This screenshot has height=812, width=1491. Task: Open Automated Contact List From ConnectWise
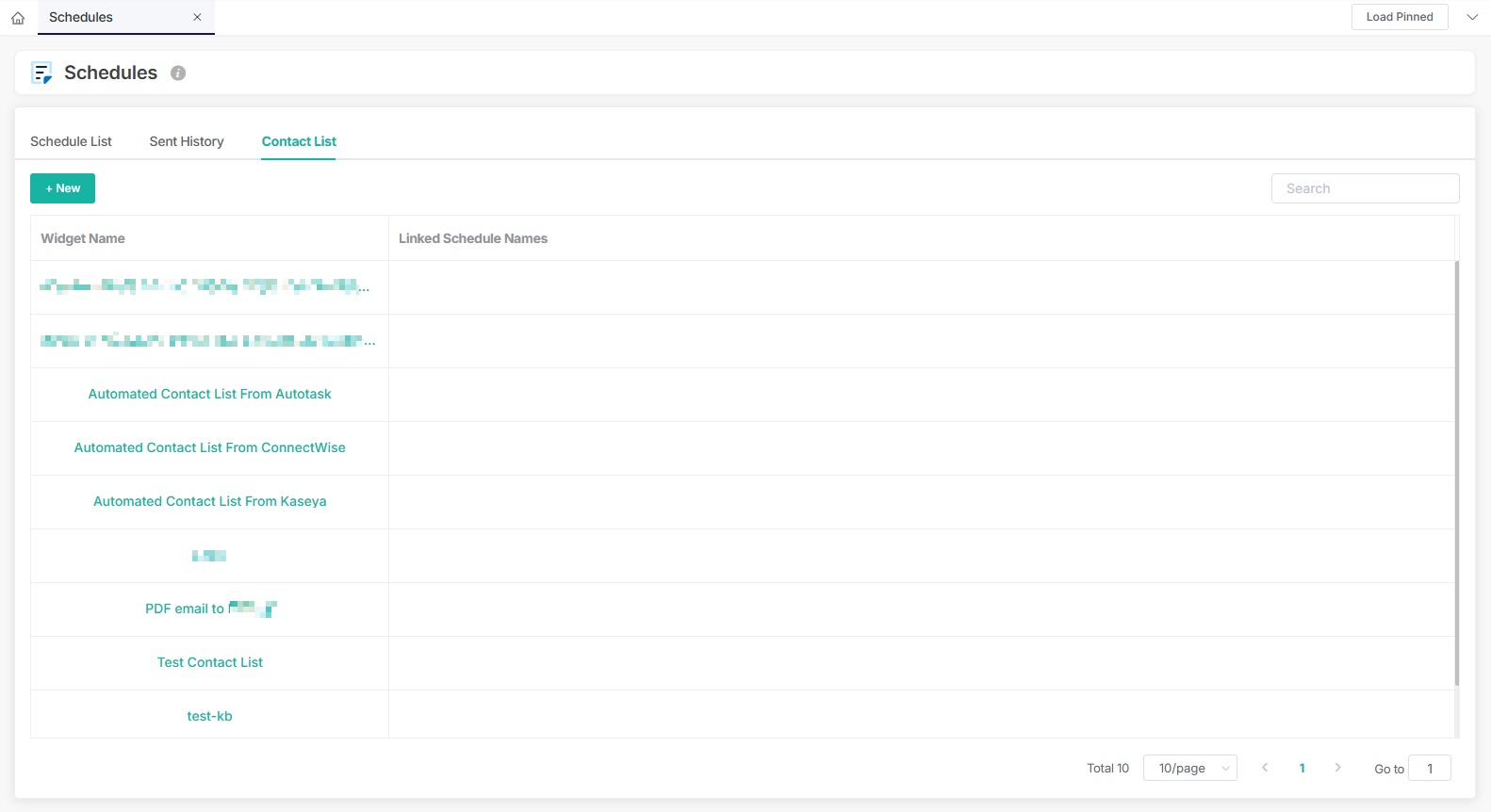209,447
